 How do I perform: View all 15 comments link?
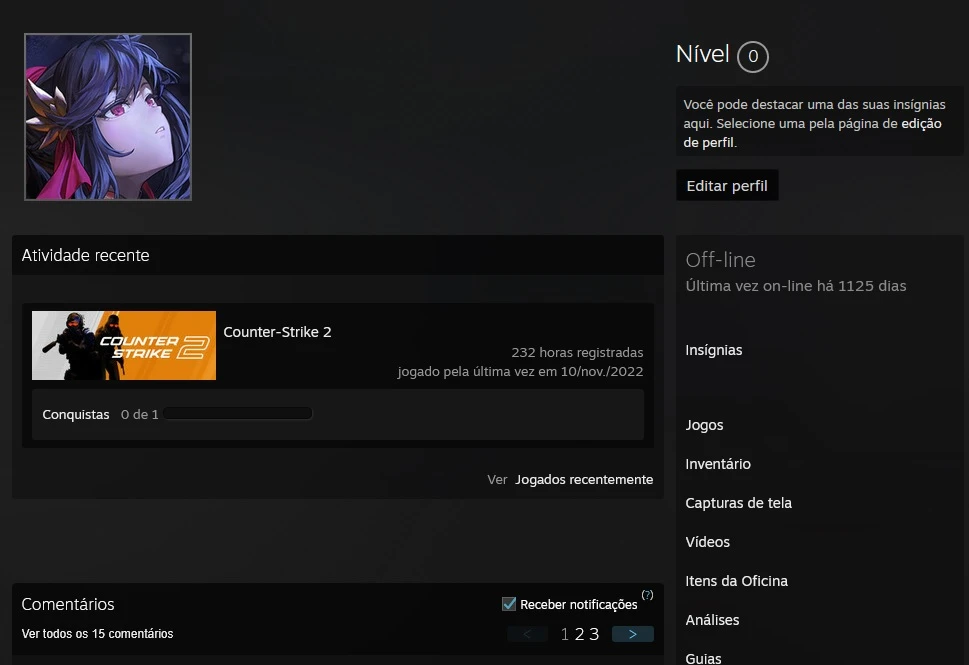point(97,634)
